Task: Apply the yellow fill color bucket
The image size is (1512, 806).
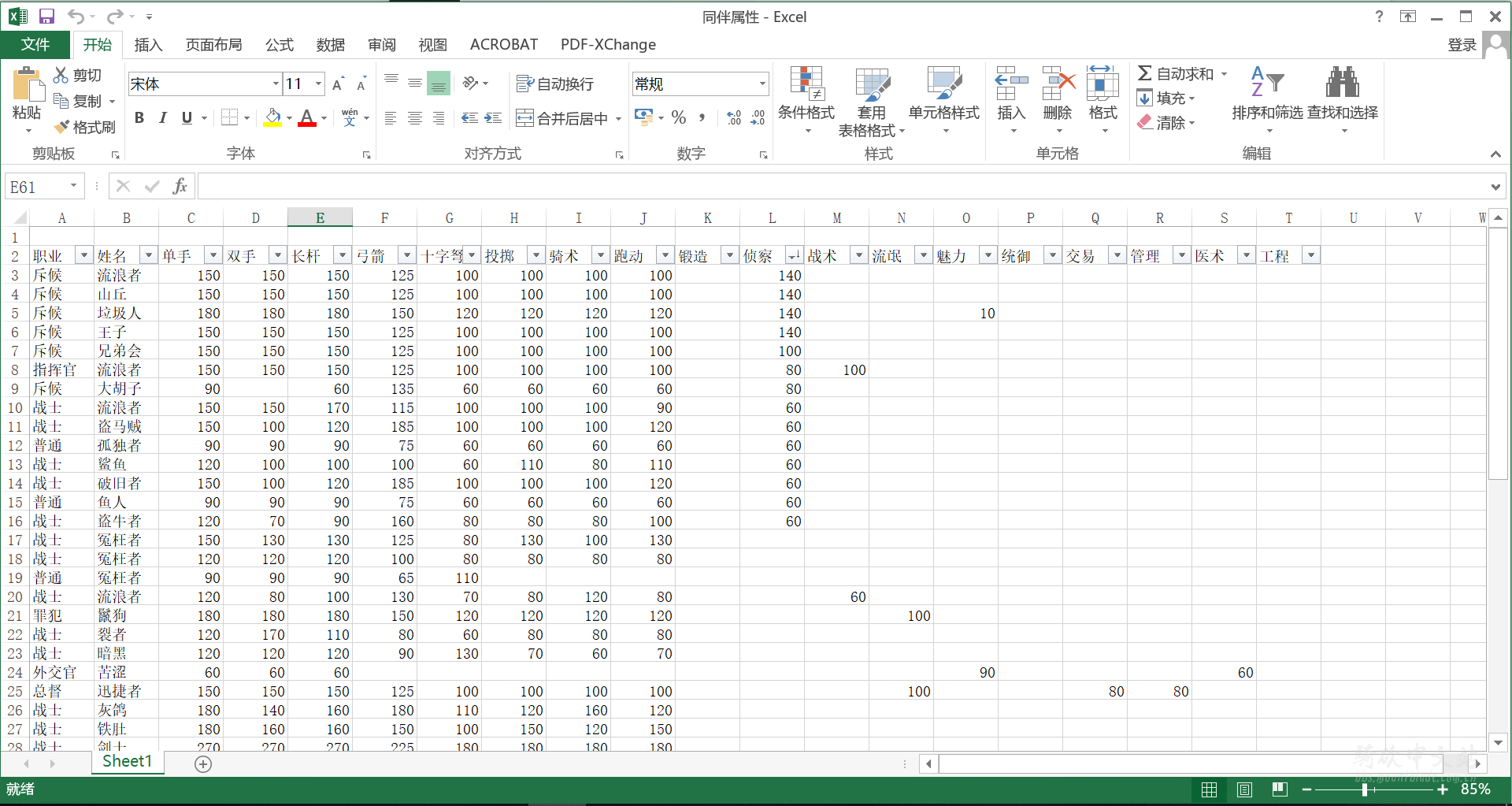Action: click(272, 118)
